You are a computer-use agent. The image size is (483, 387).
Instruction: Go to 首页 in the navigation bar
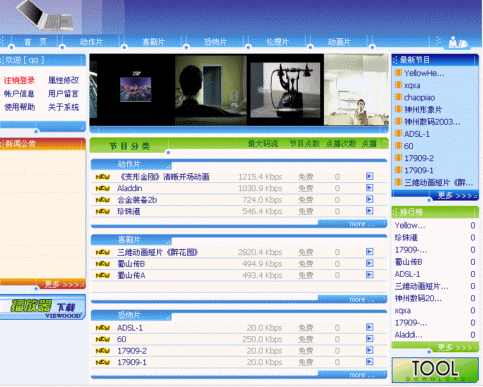pos(35,42)
